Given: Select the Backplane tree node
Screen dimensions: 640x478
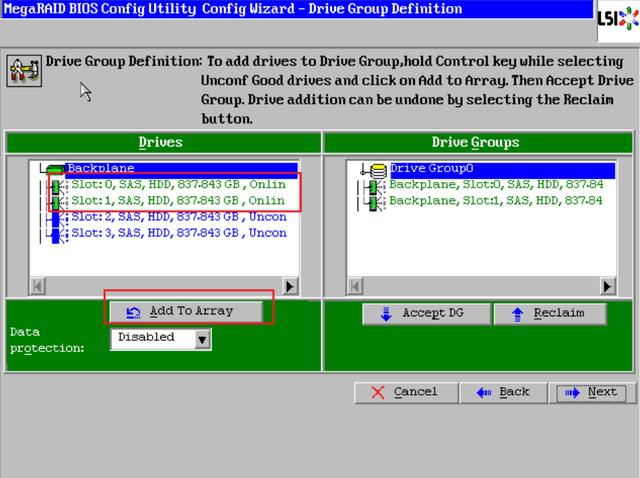Looking at the screenshot, I should [182, 168].
